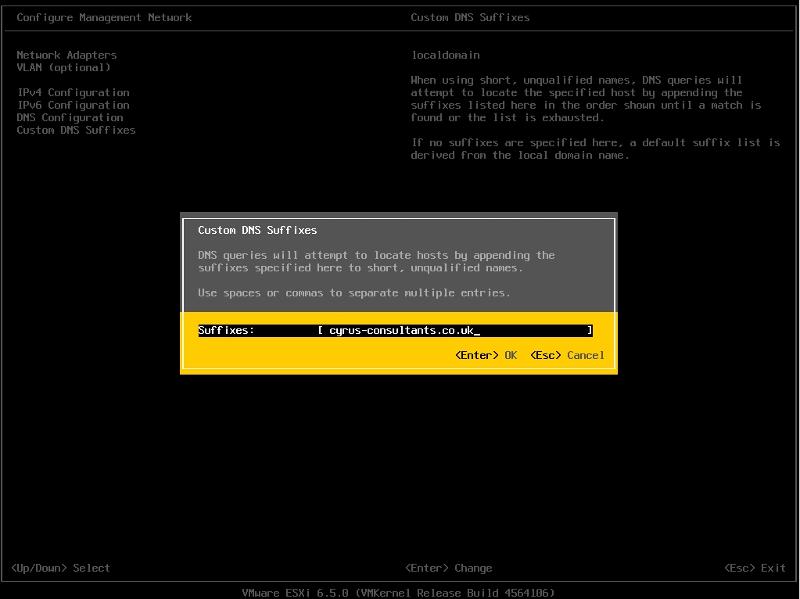Open IPv6 Configuration entry

(73, 105)
